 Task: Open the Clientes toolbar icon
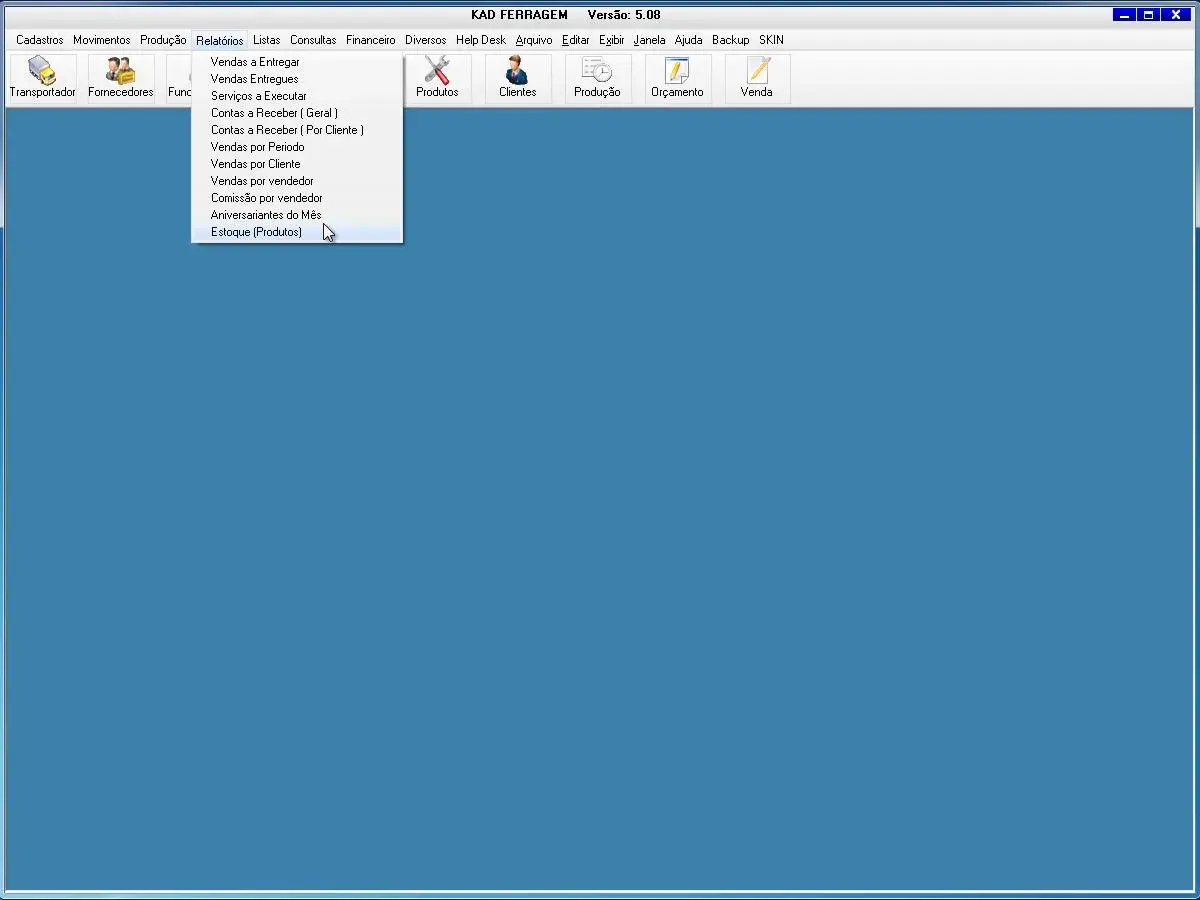(x=517, y=78)
